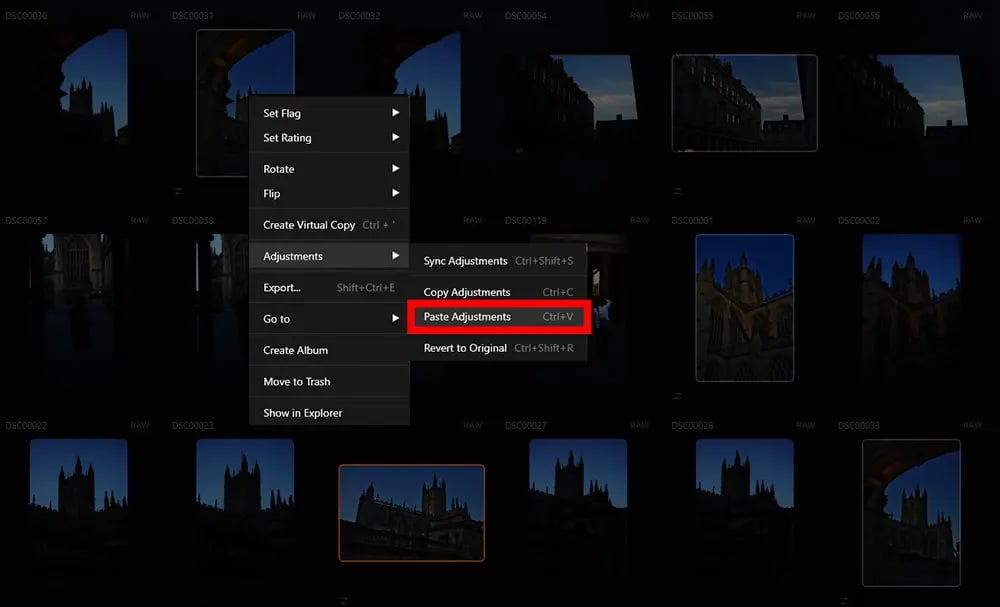The width and height of the screenshot is (1000, 607).
Task: Pick the DSC00055 photo thumbnail
Action: pyautogui.click(x=744, y=103)
